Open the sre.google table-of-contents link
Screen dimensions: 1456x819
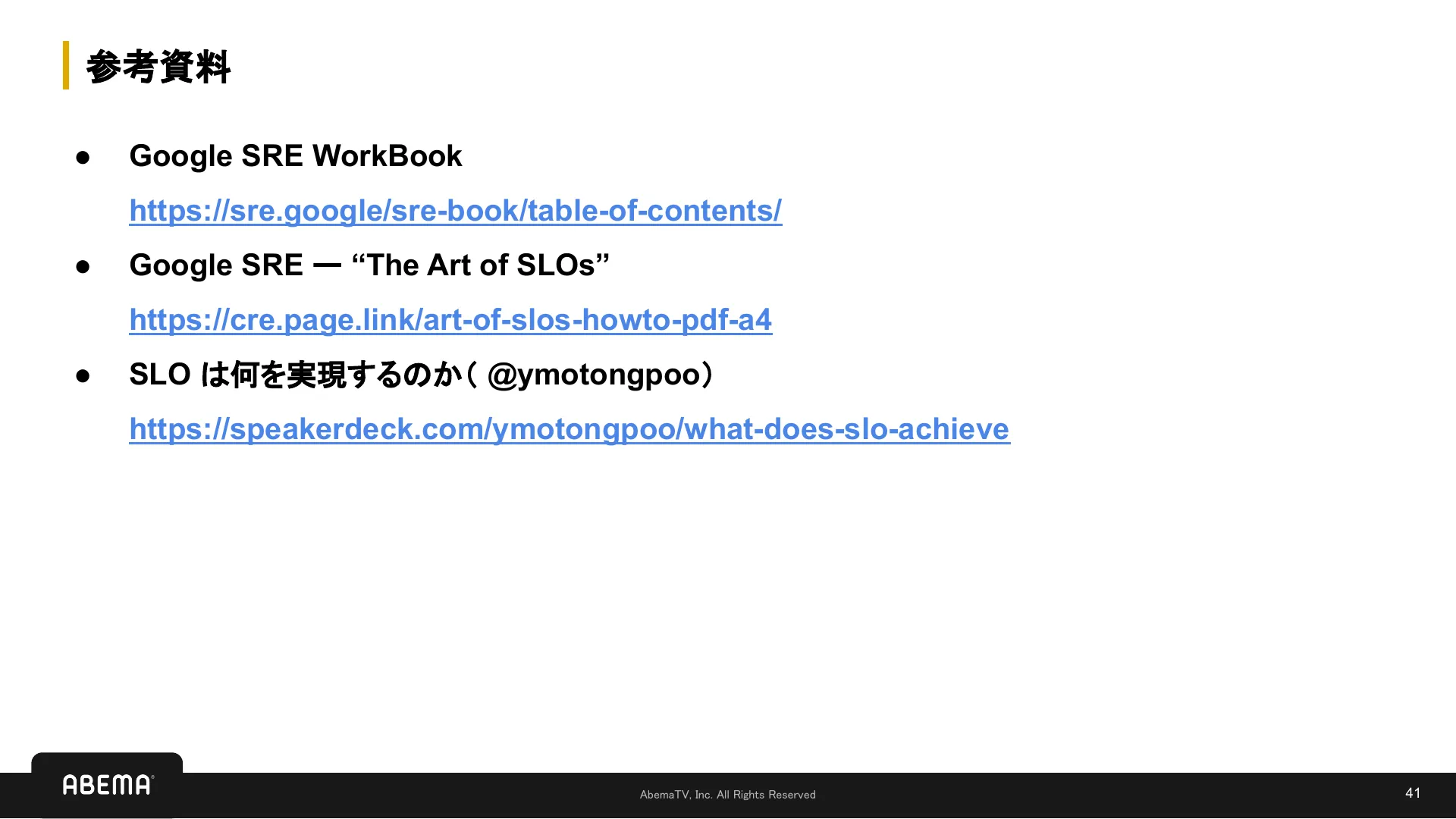[x=455, y=211]
